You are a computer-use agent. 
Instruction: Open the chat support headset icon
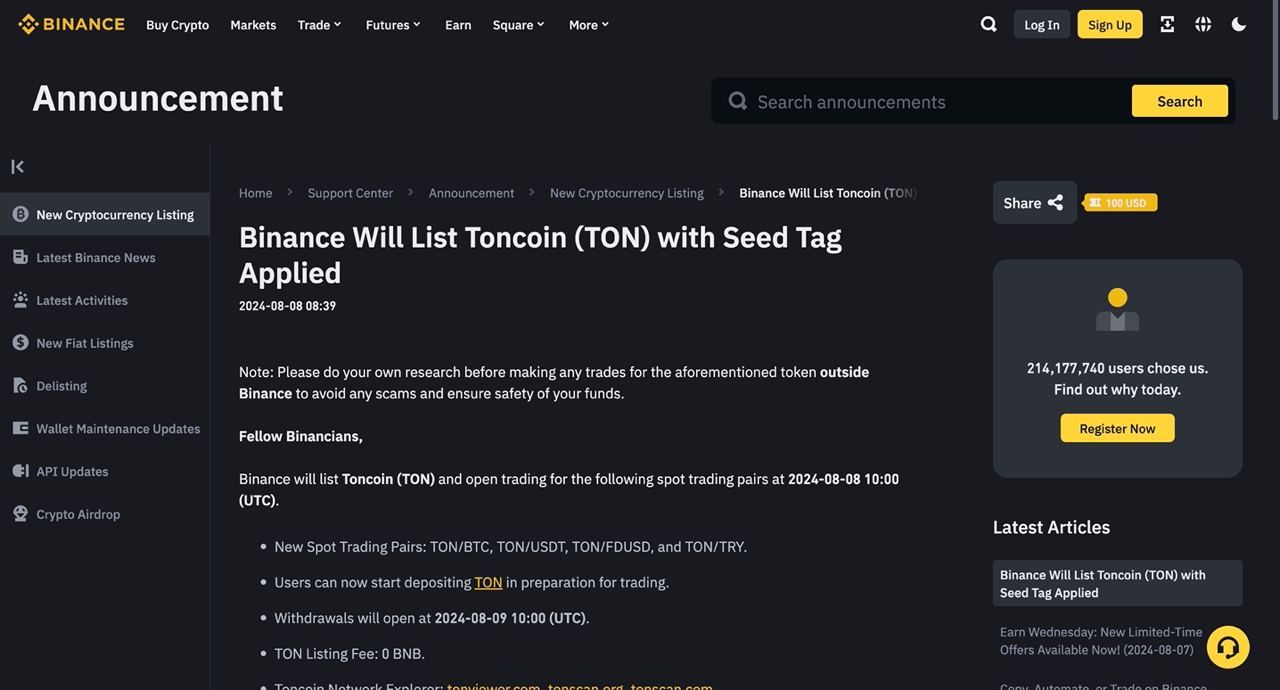pyautogui.click(x=1228, y=647)
